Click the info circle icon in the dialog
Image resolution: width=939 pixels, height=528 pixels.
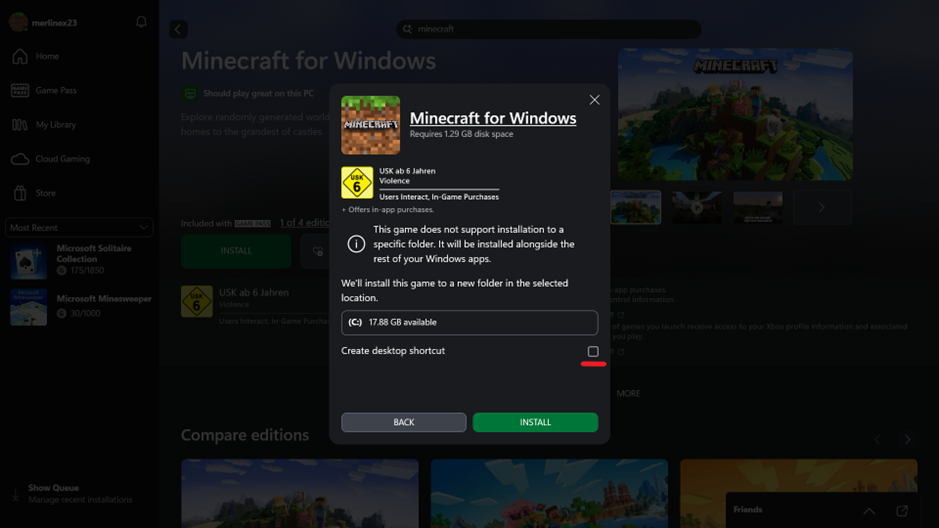point(356,244)
